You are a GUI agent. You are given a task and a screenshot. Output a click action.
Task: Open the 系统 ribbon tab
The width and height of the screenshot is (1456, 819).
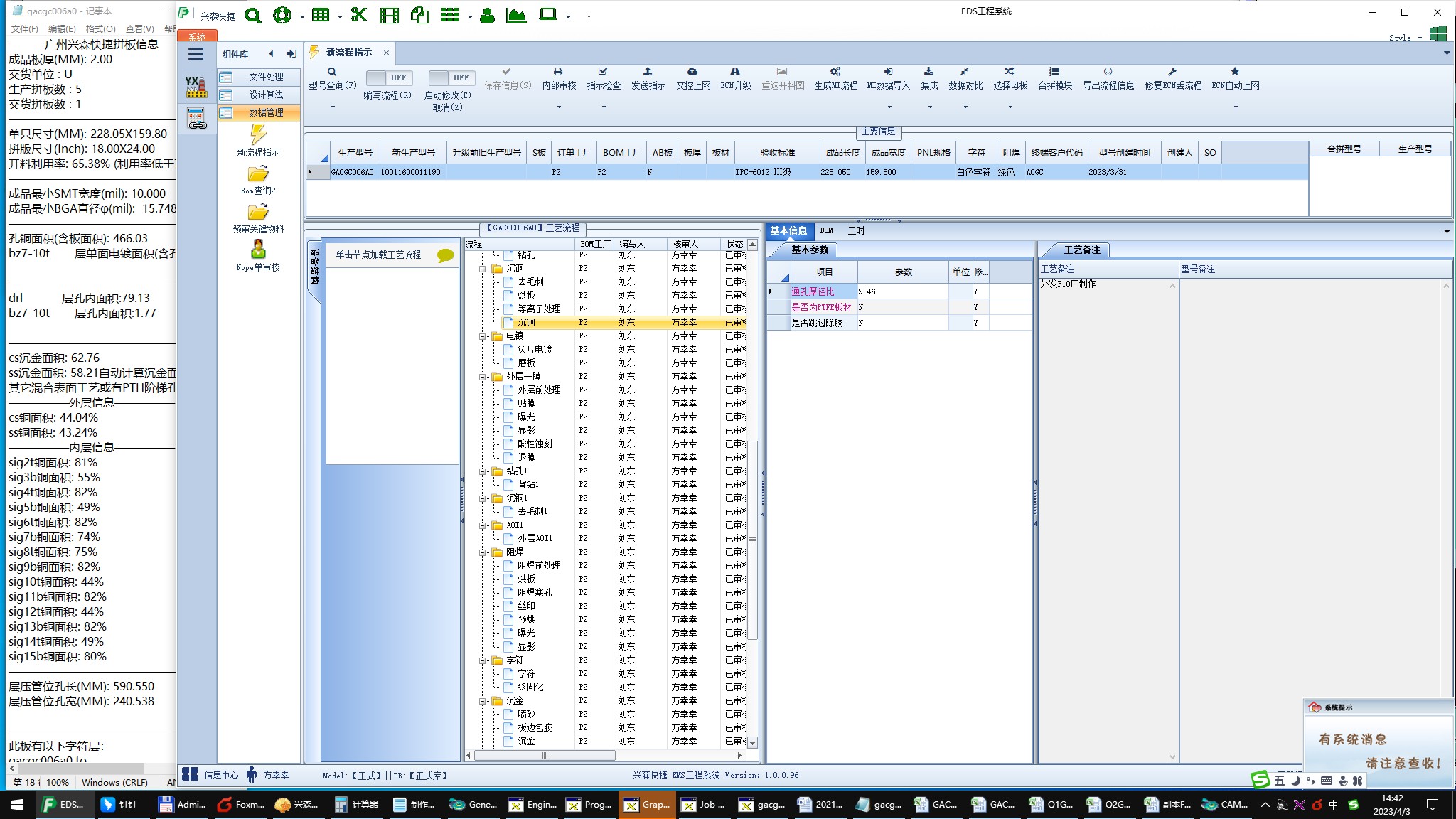tap(197, 36)
